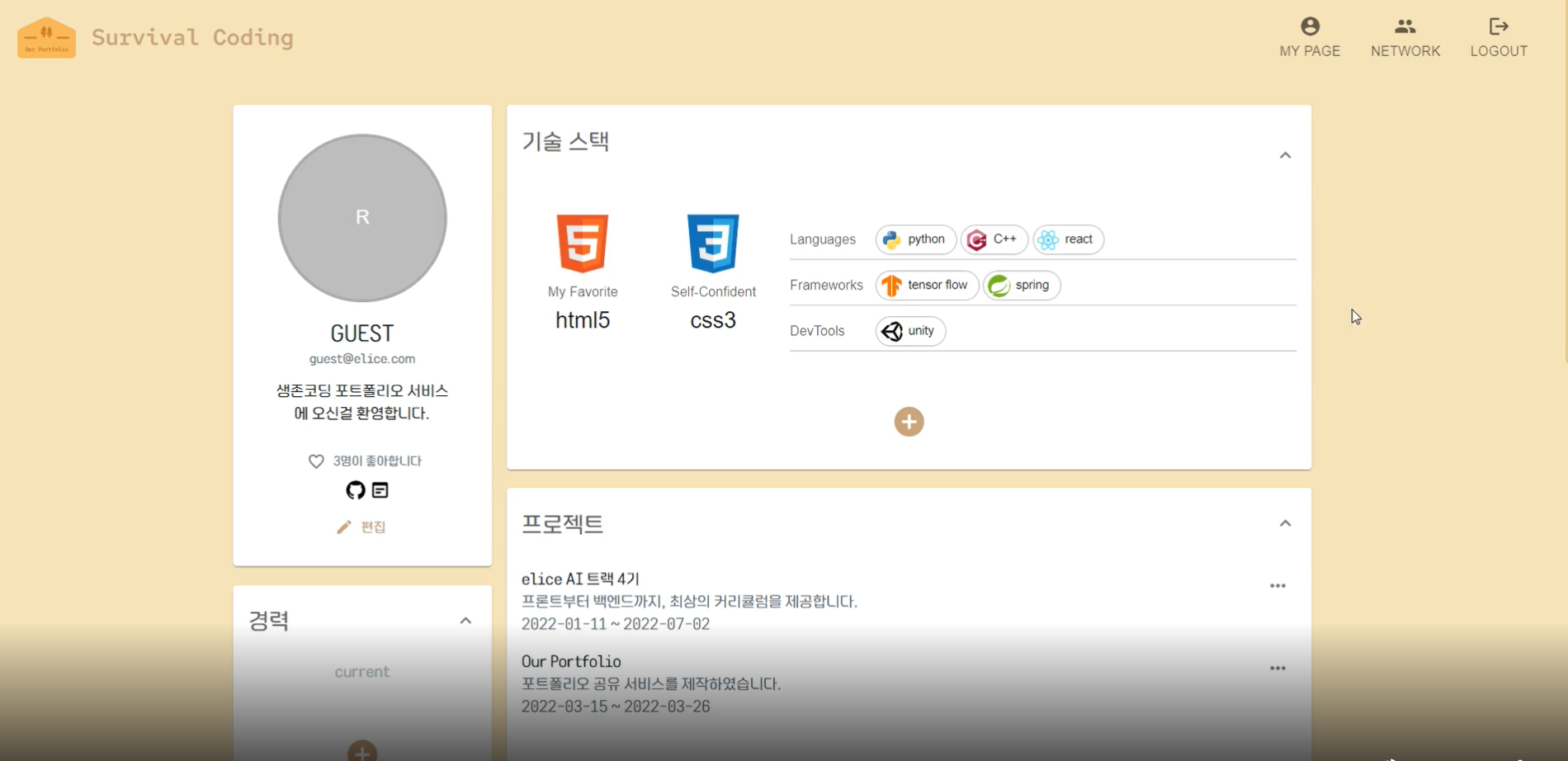Image resolution: width=1568 pixels, height=761 pixels.
Task: Click the GUEST profile avatar circle
Action: tap(361, 218)
